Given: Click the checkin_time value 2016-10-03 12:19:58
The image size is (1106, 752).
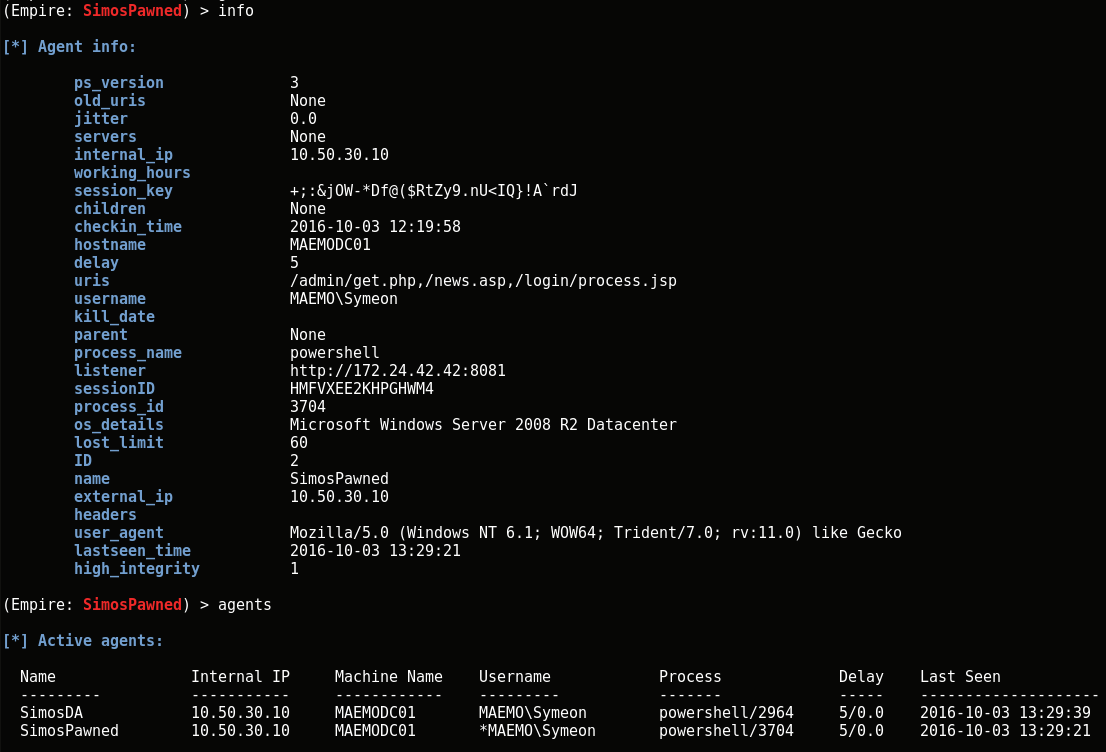Looking at the screenshot, I should [x=375, y=227].
